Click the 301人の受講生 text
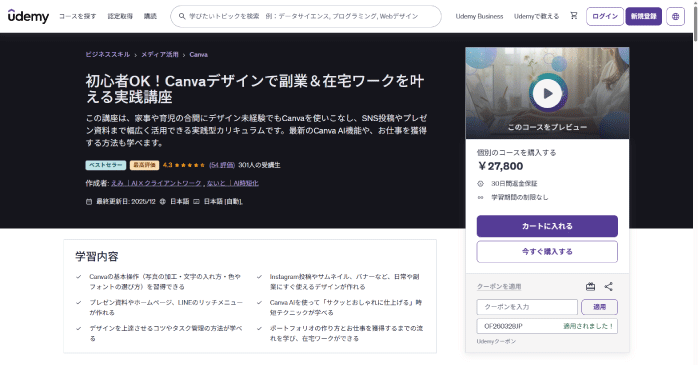 coord(259,165)
